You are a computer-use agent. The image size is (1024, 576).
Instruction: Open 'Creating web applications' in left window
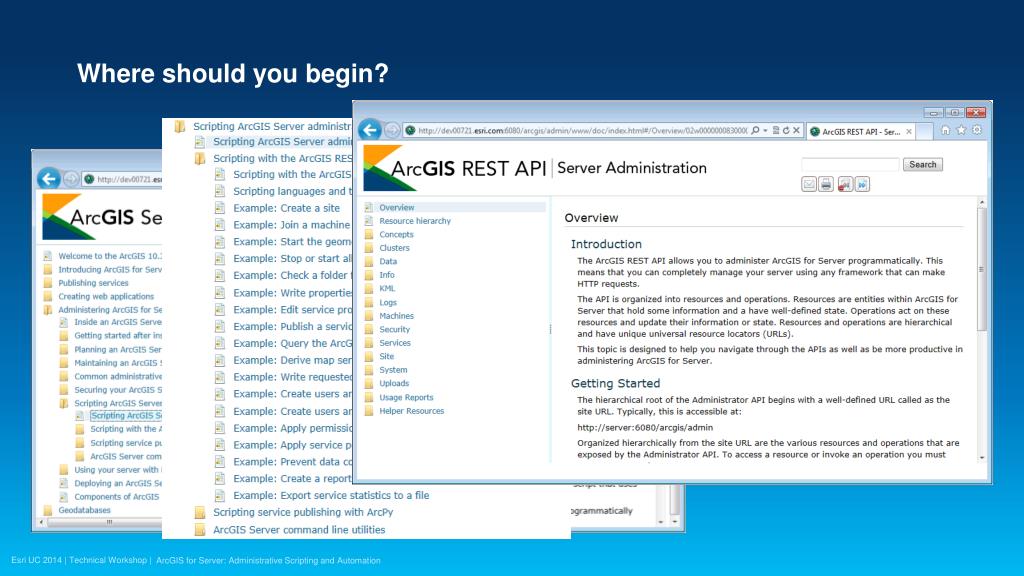[x=106, y=296]
